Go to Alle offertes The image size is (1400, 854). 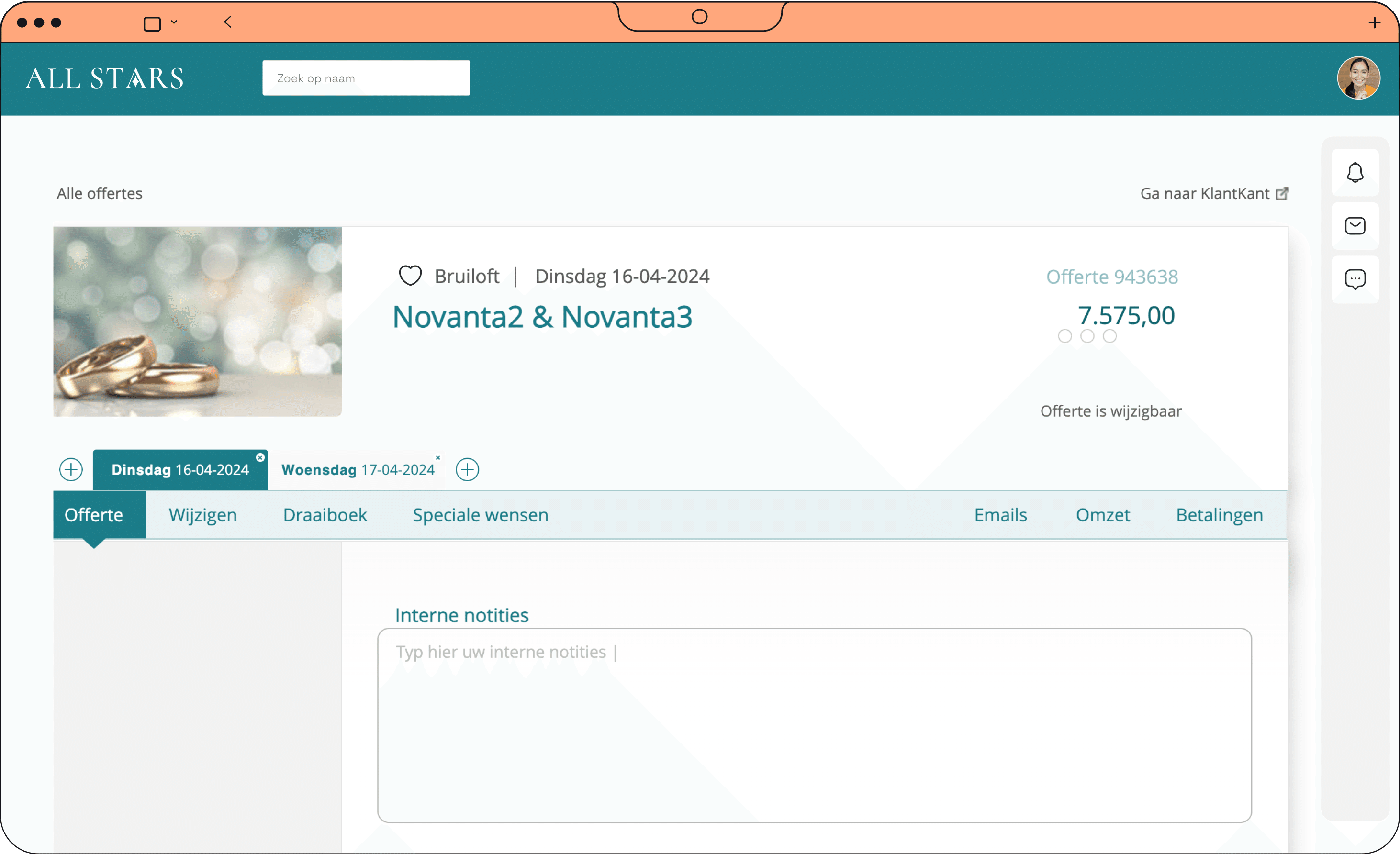coord(100,194)
